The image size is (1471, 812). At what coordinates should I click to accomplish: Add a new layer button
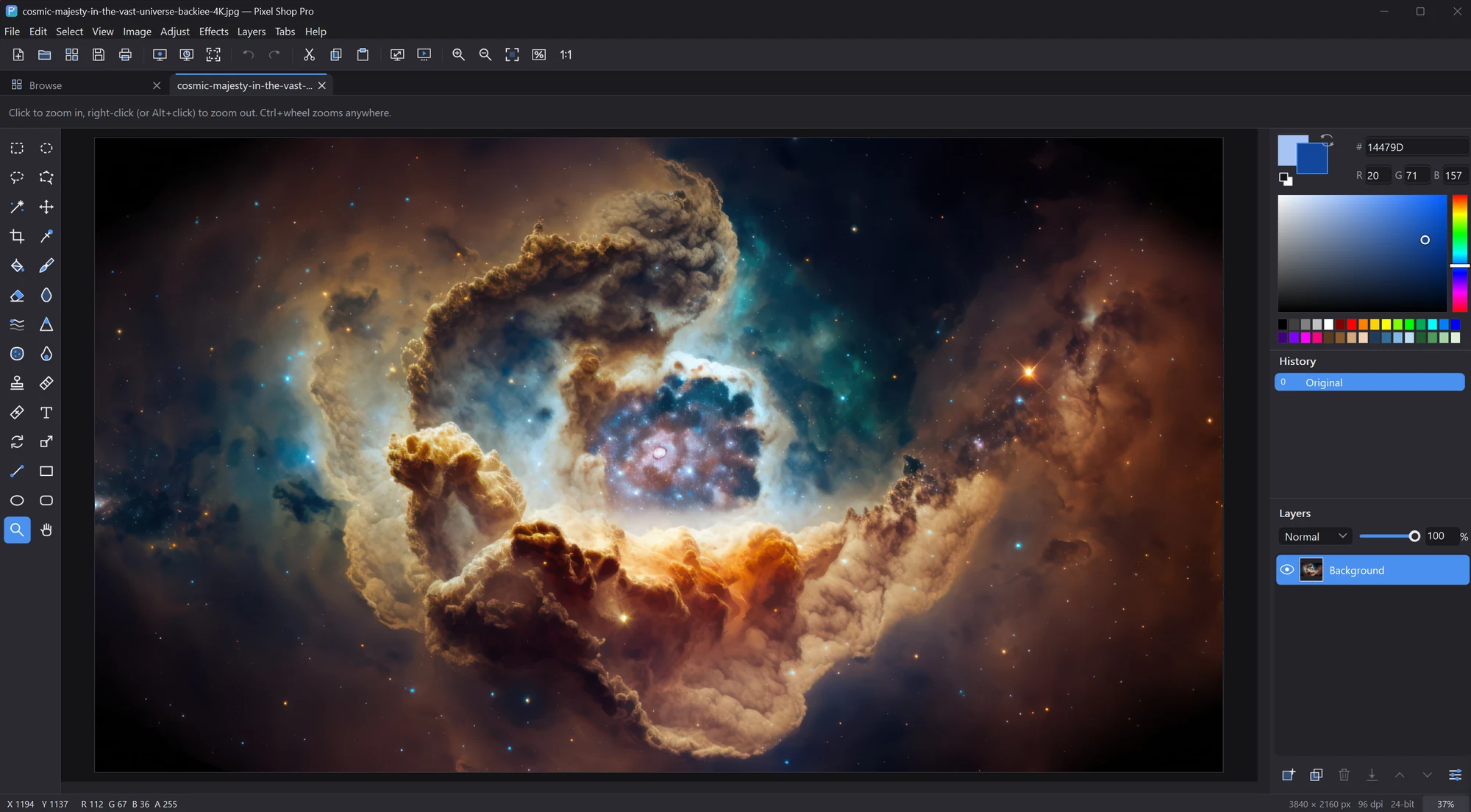click(1288, 775)
